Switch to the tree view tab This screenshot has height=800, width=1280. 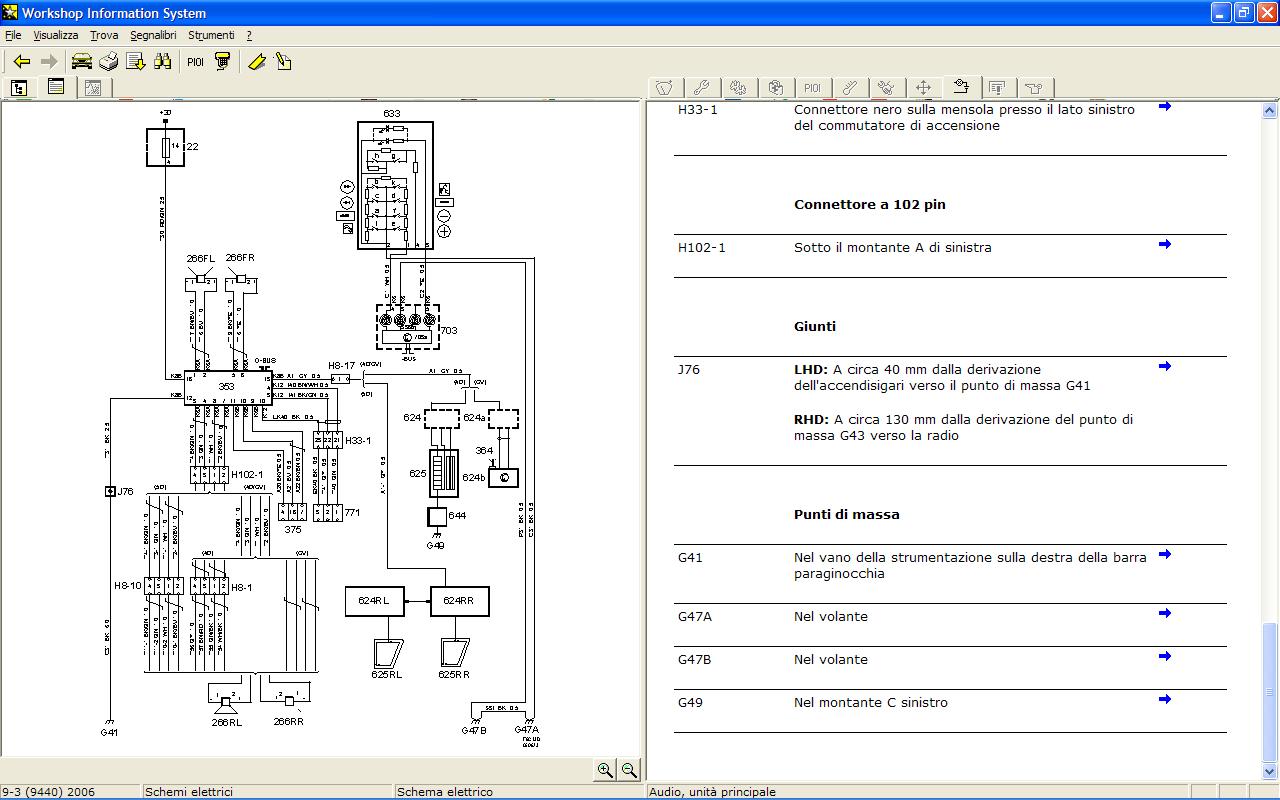click(x=19, y=88)
